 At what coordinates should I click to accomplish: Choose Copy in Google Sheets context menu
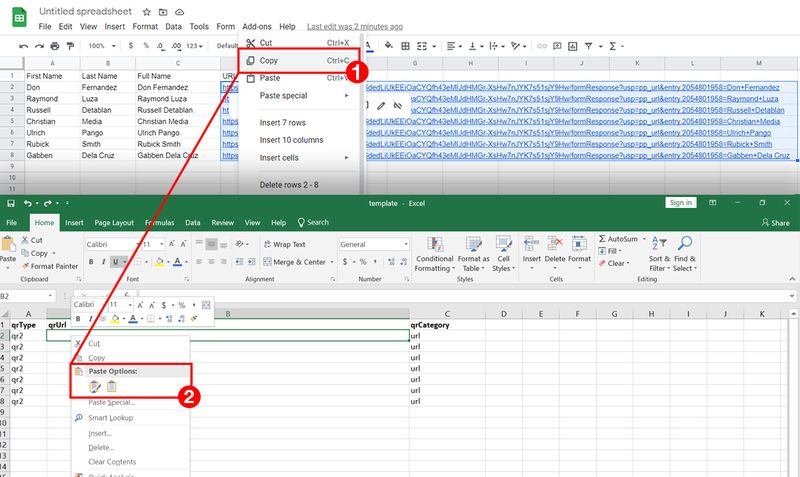pyautogui.click(x=269, y=60)
